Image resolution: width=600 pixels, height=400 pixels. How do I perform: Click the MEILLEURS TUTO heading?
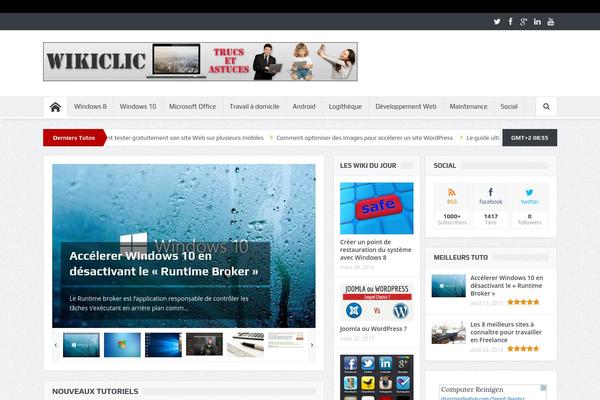tap(461, 258)
